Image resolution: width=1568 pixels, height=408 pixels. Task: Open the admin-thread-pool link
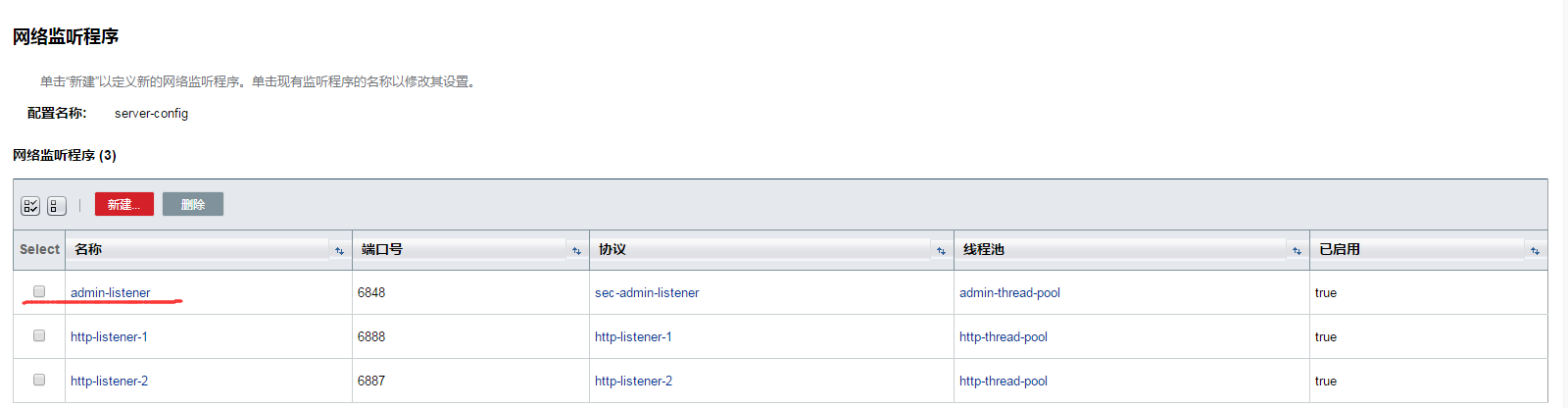point(1009,292)
